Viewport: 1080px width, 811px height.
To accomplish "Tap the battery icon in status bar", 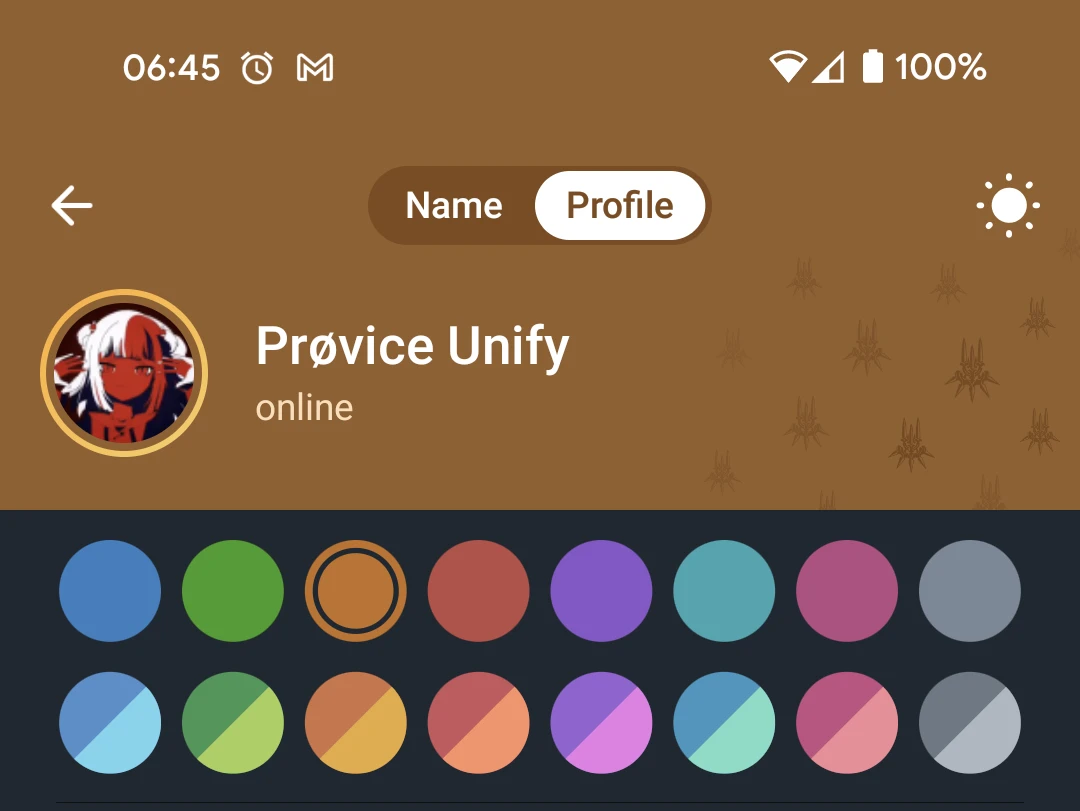I will [x=873, y=67].
